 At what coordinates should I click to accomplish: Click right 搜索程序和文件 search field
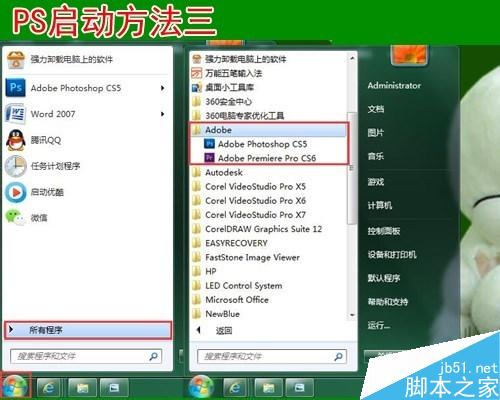272,357
